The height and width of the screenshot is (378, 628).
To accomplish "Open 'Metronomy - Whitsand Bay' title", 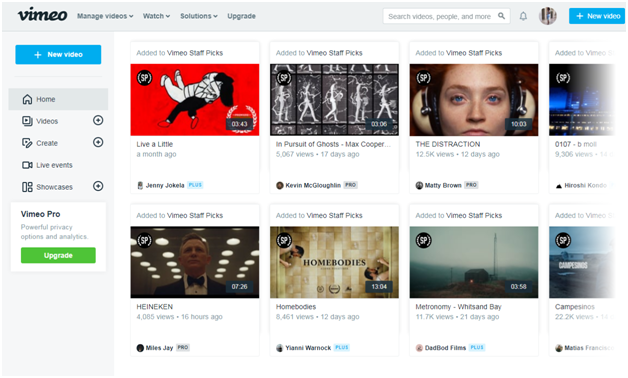I will 458,307.
